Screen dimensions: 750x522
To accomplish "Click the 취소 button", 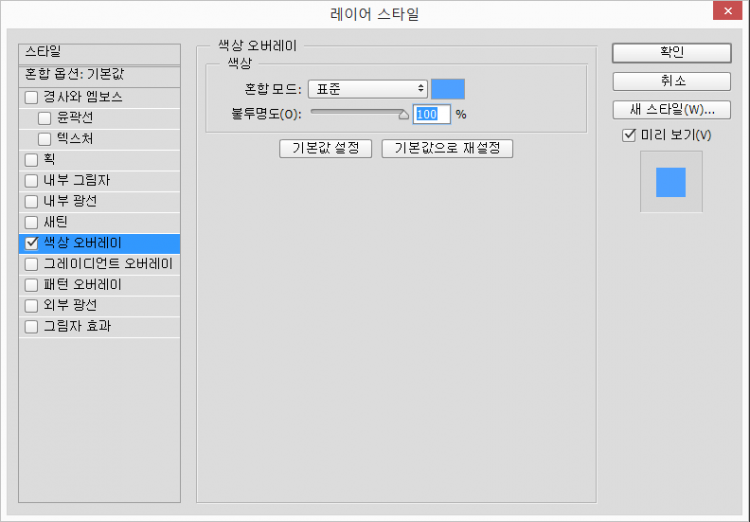I will point(671,81).
